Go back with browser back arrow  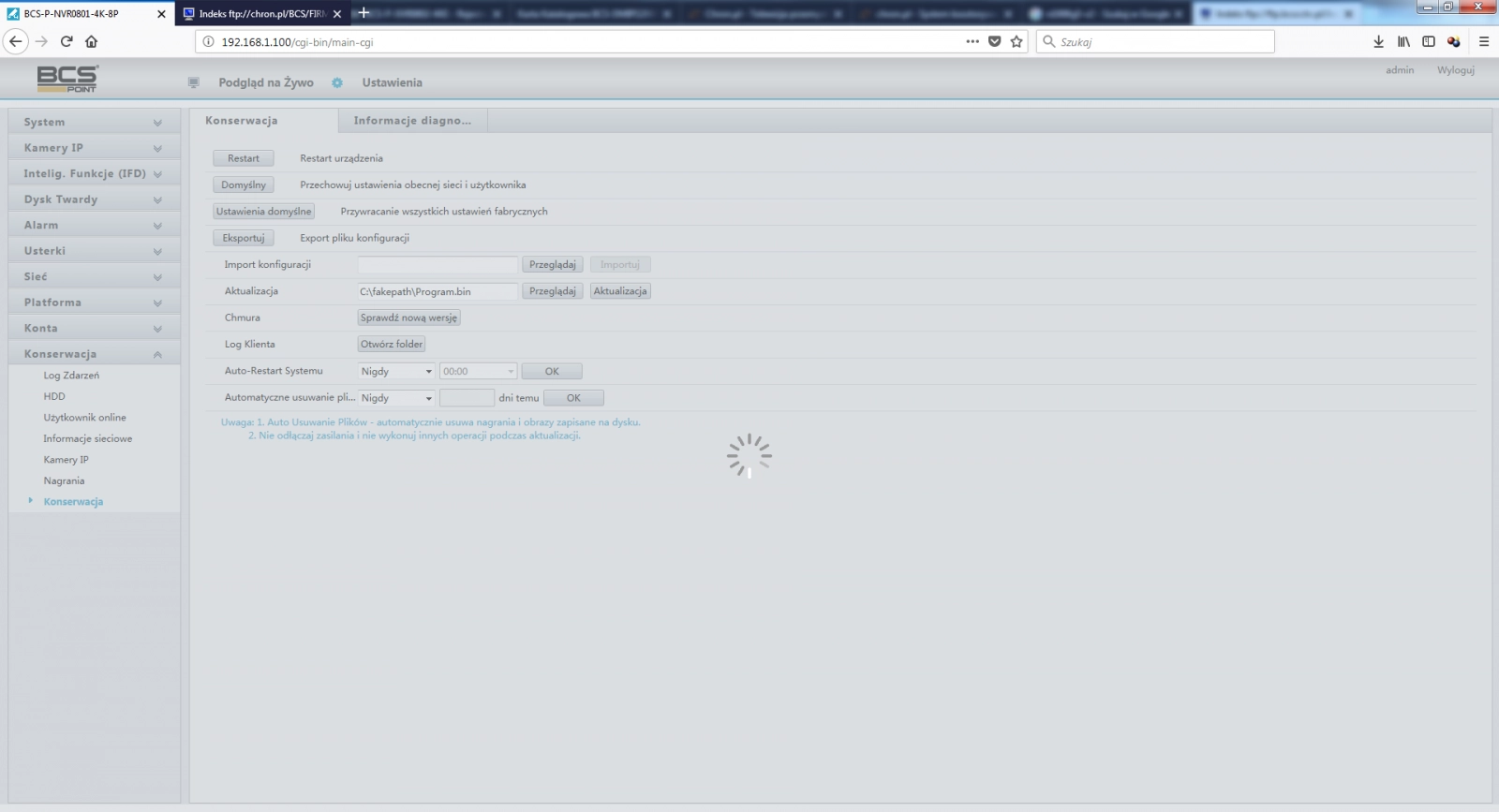tap(15, 41)
